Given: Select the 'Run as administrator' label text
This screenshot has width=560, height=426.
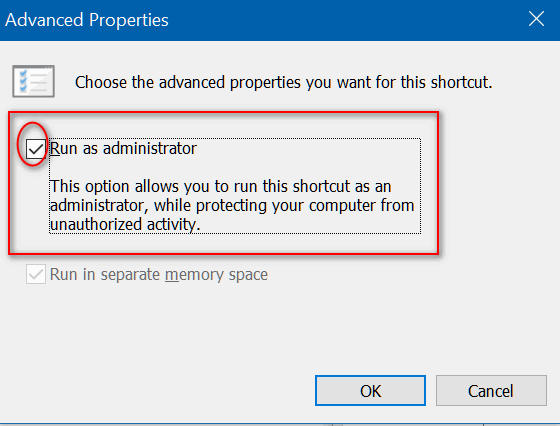Looking at the screenshot, I should pyautogui.click(x=123, y=148).
